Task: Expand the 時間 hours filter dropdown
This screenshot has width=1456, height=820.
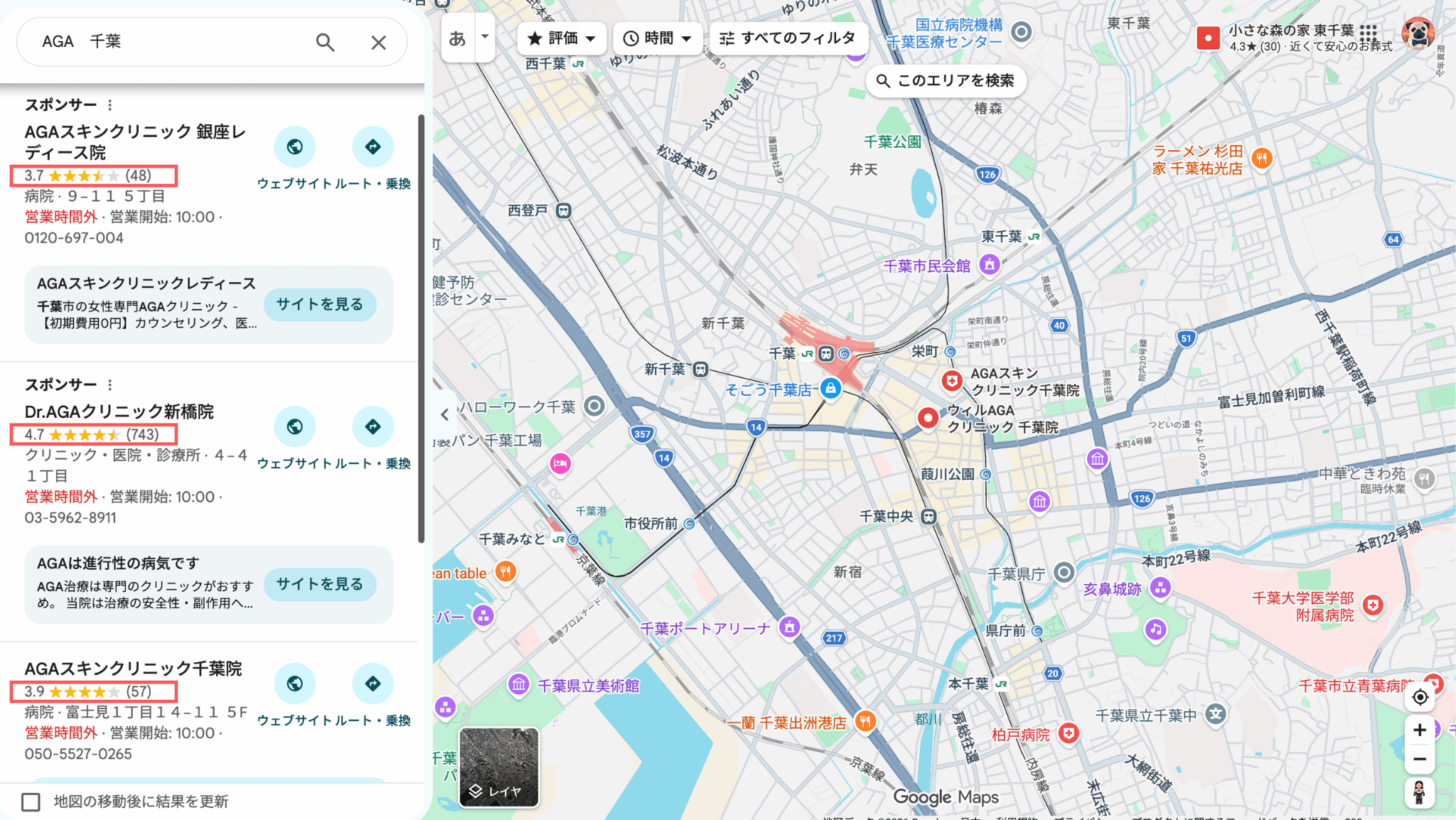Action: coord(658,38)
